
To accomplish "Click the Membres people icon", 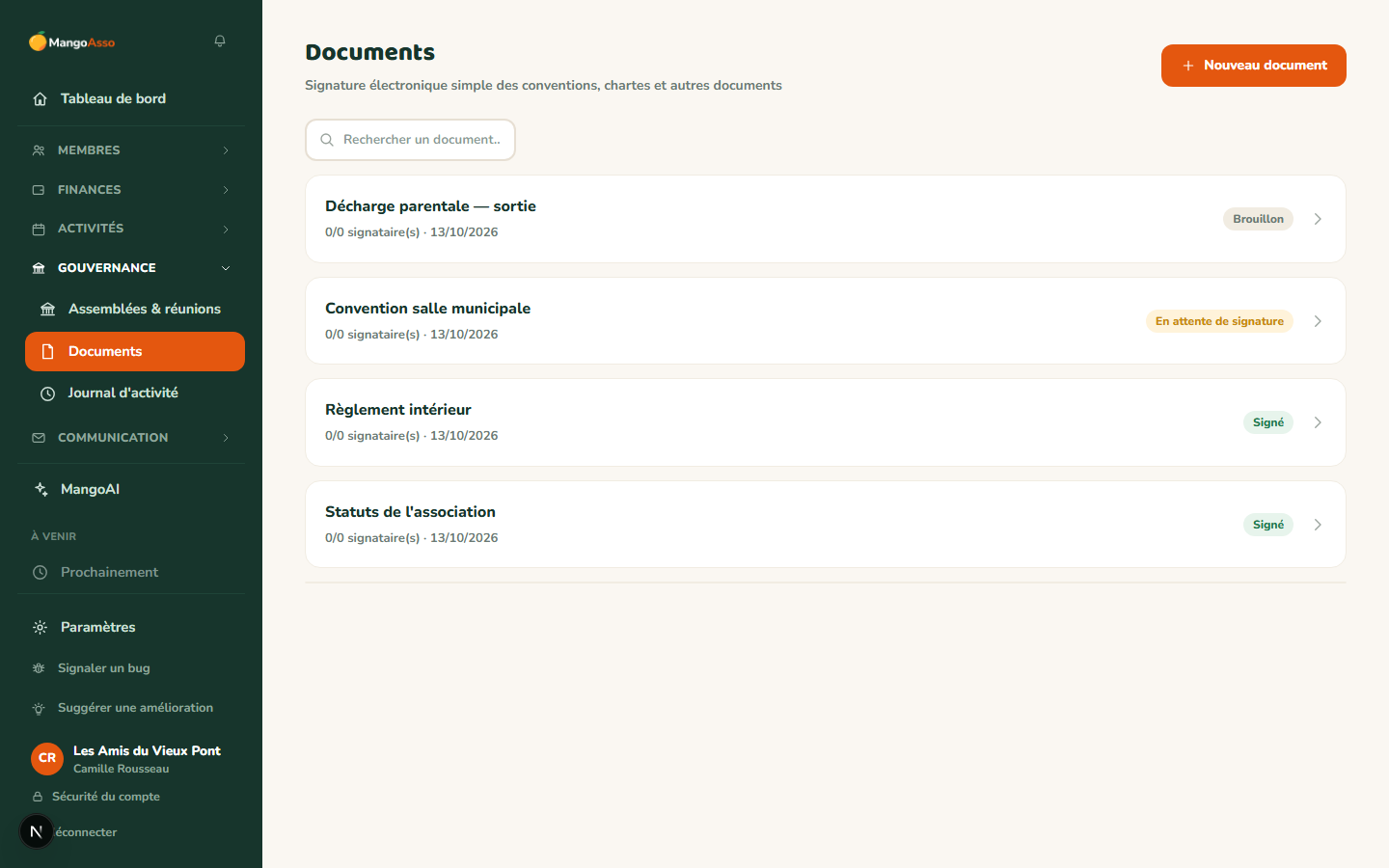I will 39,150.
